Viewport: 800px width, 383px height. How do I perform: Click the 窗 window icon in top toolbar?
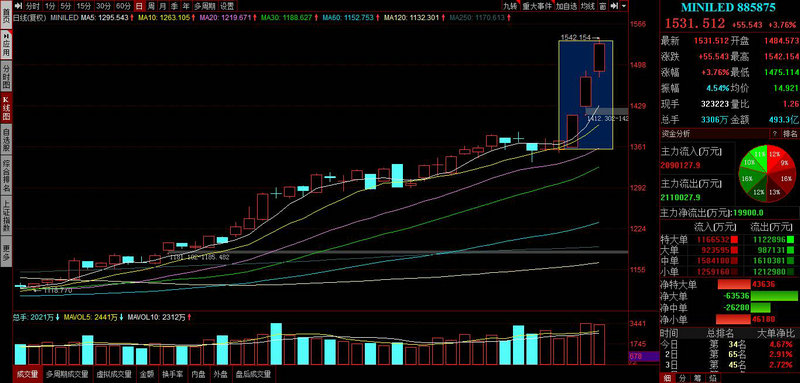tap(603, 6)
